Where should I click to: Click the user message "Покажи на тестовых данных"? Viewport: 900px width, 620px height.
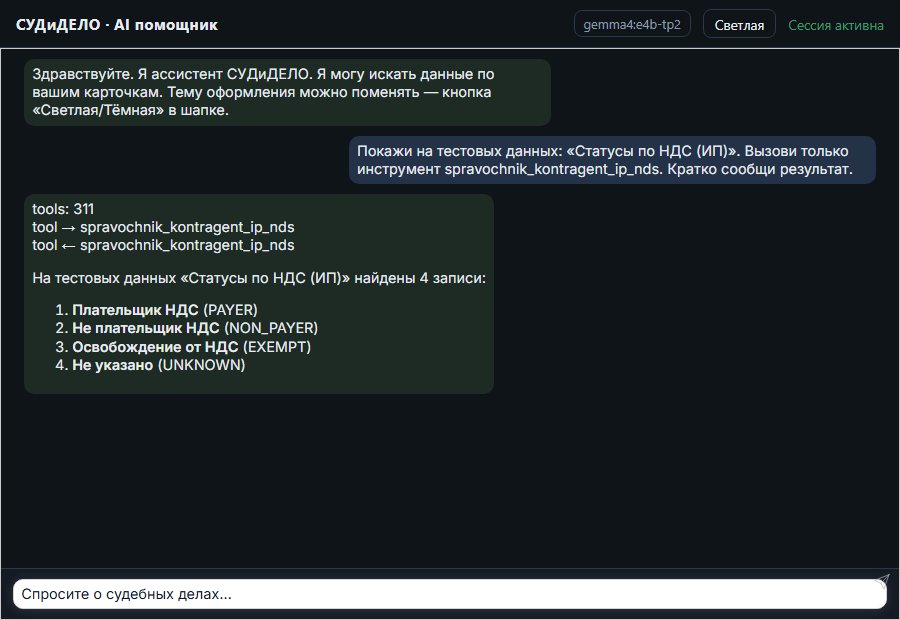[x=612, y=160]
